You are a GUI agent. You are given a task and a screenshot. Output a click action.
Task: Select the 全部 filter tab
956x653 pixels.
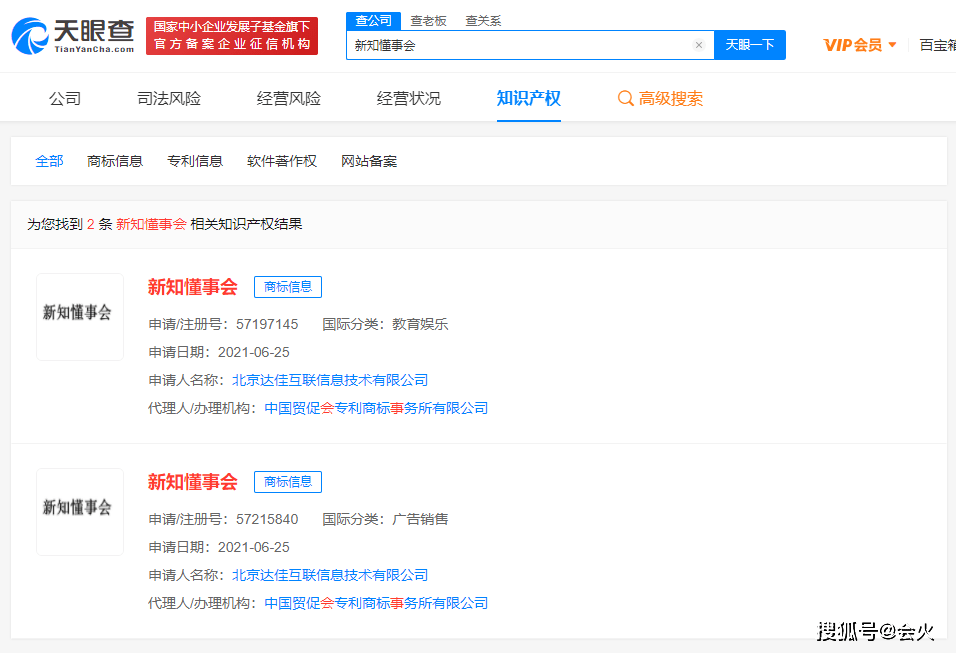tap(49, 160)
